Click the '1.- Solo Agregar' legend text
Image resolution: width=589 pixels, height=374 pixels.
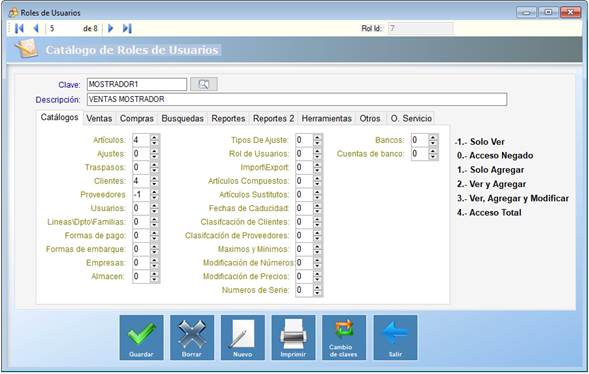(x=491, y=170)
